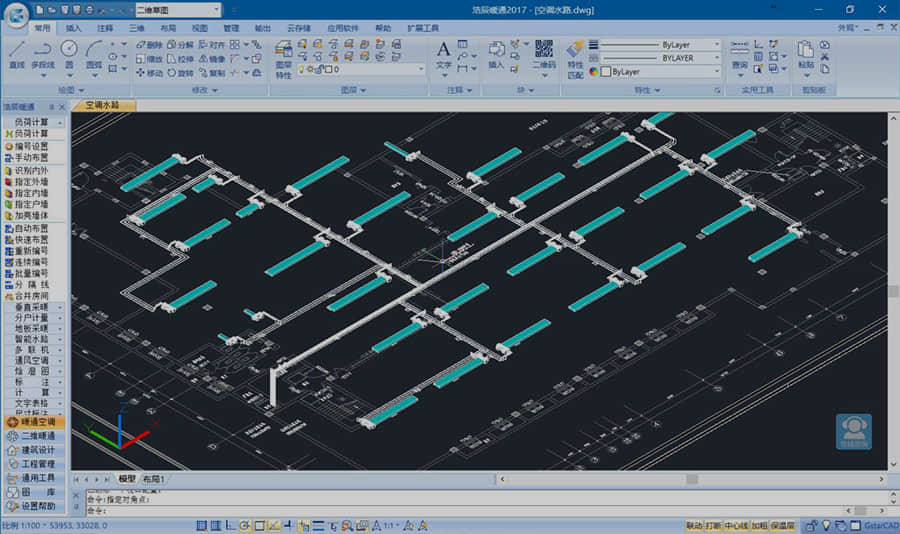Click 暖通空调 in the left panel
The height and width of the screenshot is (534, 900).
click(36, 422)
